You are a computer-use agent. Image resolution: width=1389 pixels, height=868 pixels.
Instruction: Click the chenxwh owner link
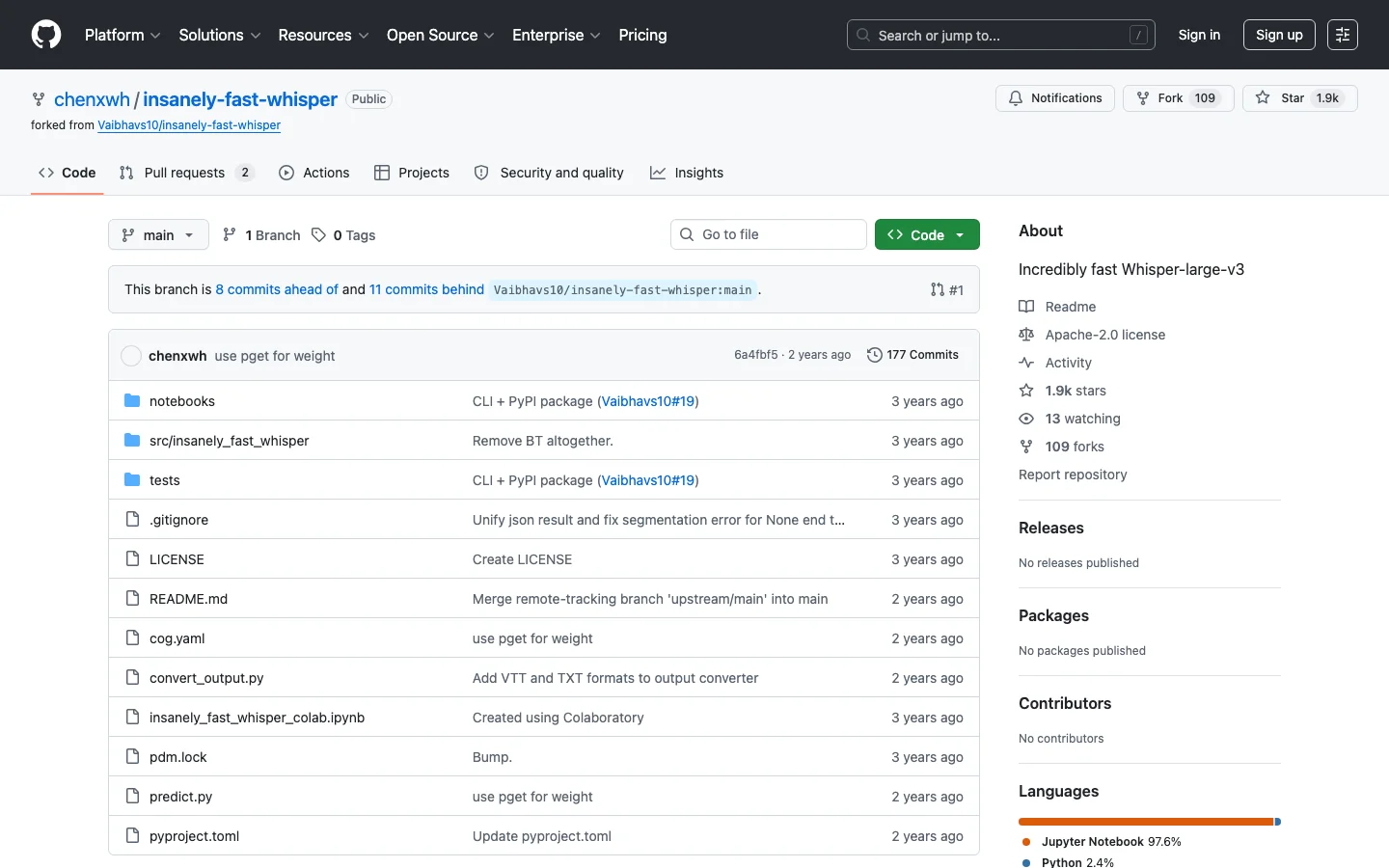92,99
